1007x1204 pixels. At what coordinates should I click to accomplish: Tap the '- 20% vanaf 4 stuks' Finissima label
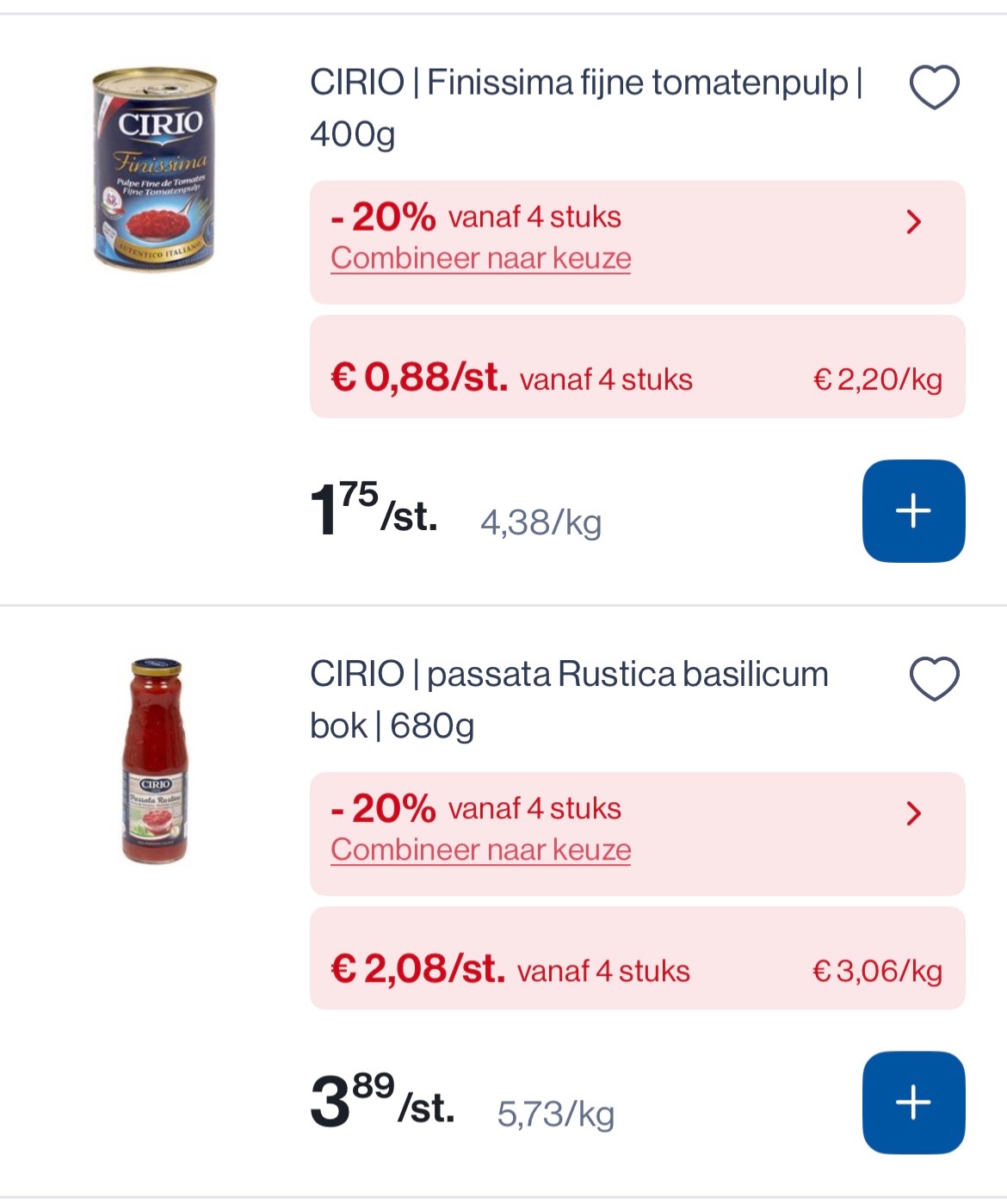476,216
